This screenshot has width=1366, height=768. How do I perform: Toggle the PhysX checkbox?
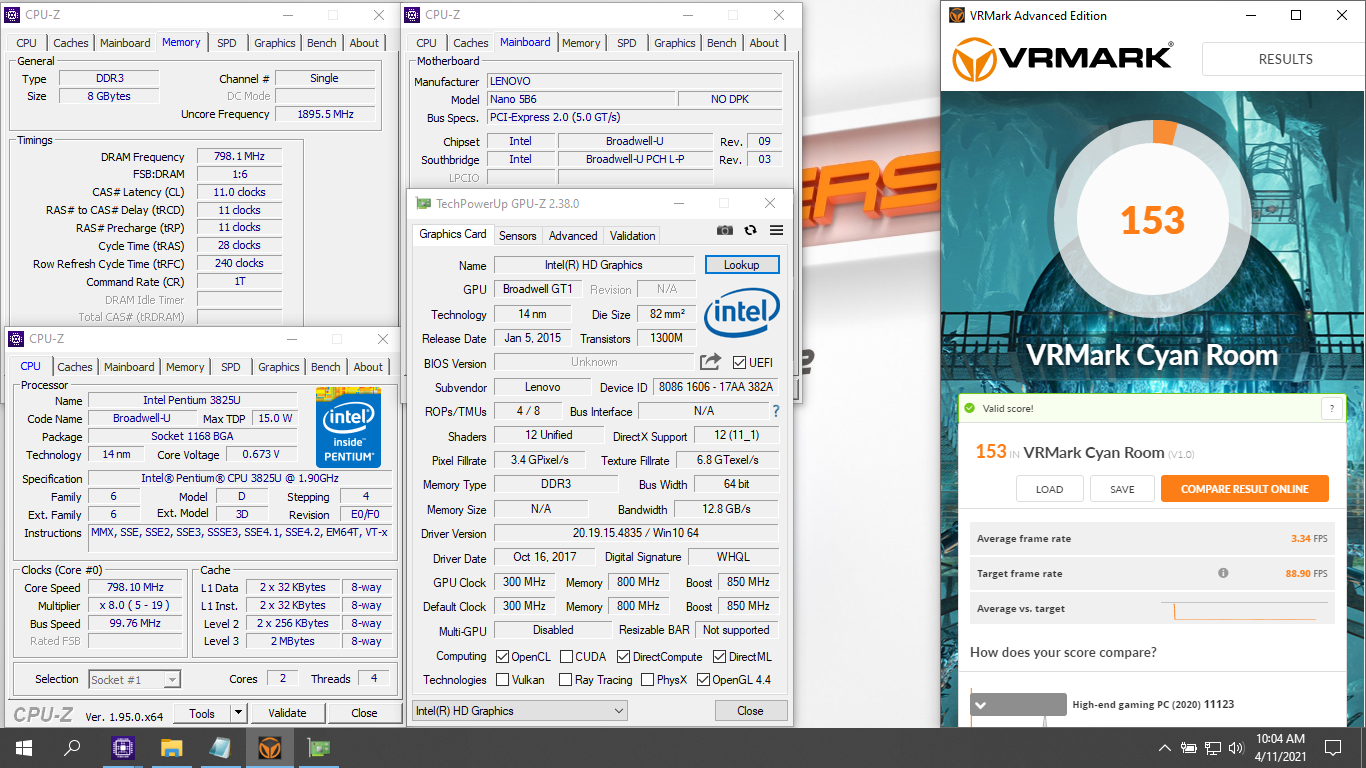(647, 680)
